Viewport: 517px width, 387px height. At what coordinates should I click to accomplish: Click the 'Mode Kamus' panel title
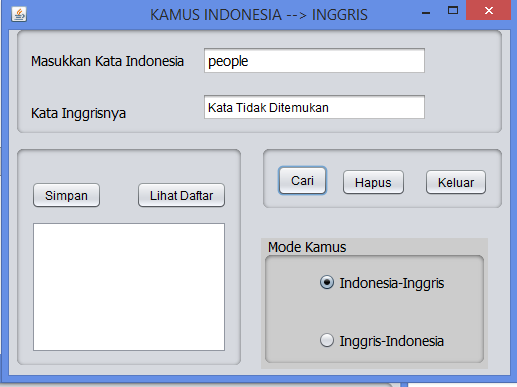[x=307, y=247]
